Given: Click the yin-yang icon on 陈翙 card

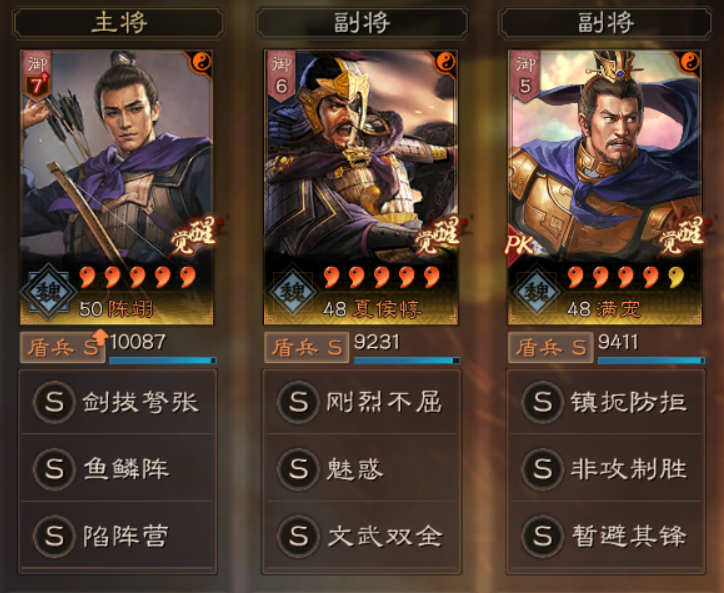Looking at the screenshot, I should [x=201, y=61].
